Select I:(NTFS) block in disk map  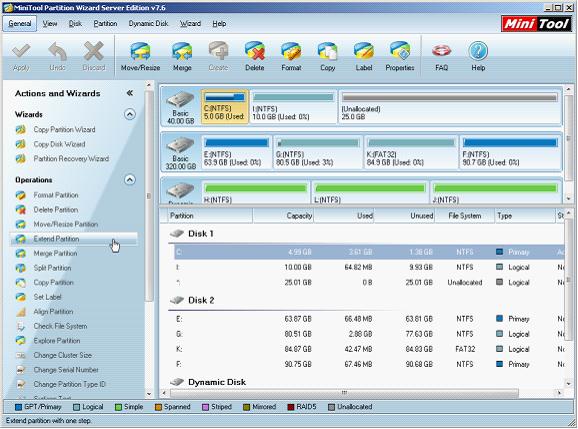click(x=293, y=107)
